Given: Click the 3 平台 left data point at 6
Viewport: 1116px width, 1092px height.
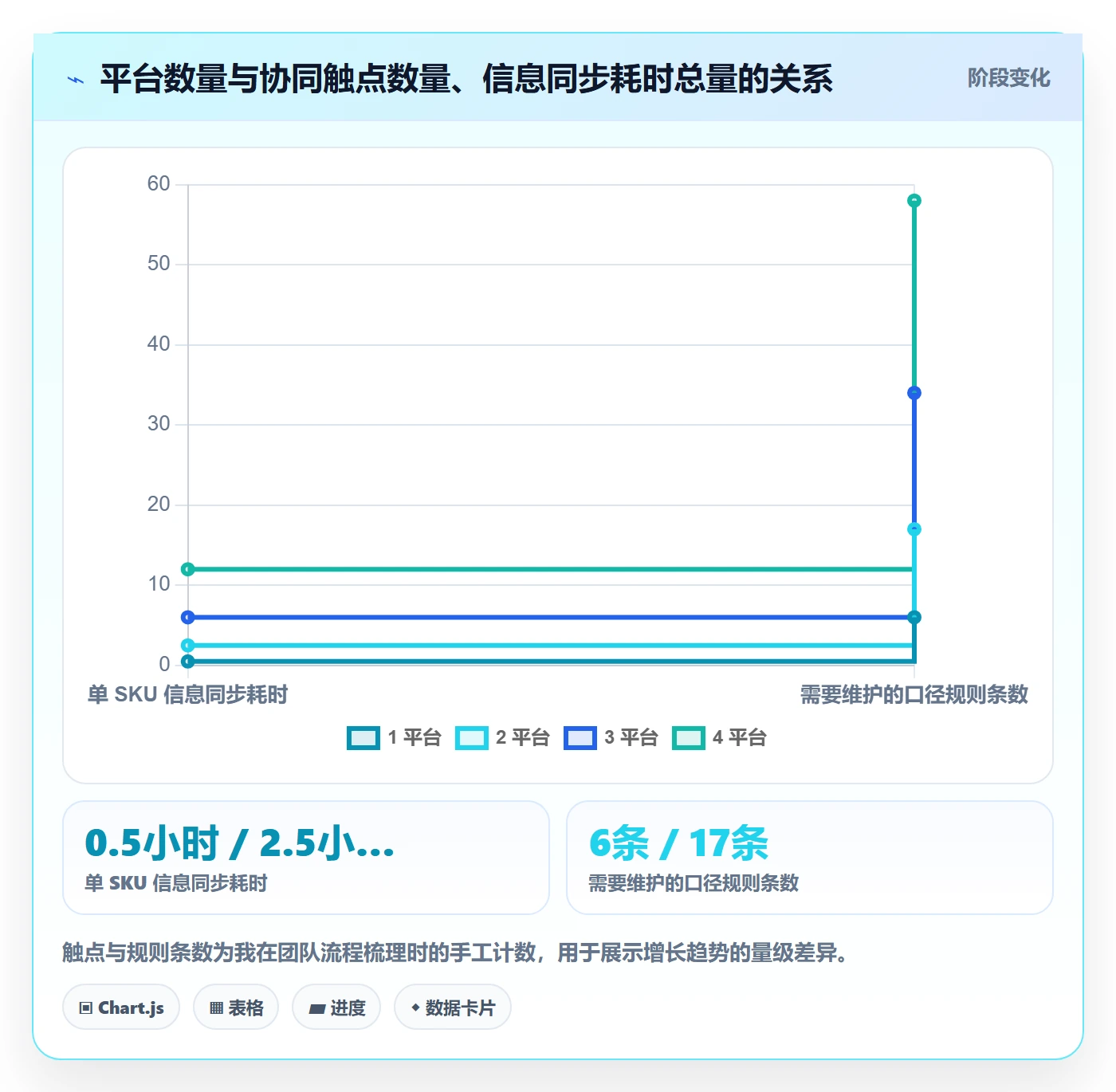Looking at the screenshot, I should click(188, 617).
